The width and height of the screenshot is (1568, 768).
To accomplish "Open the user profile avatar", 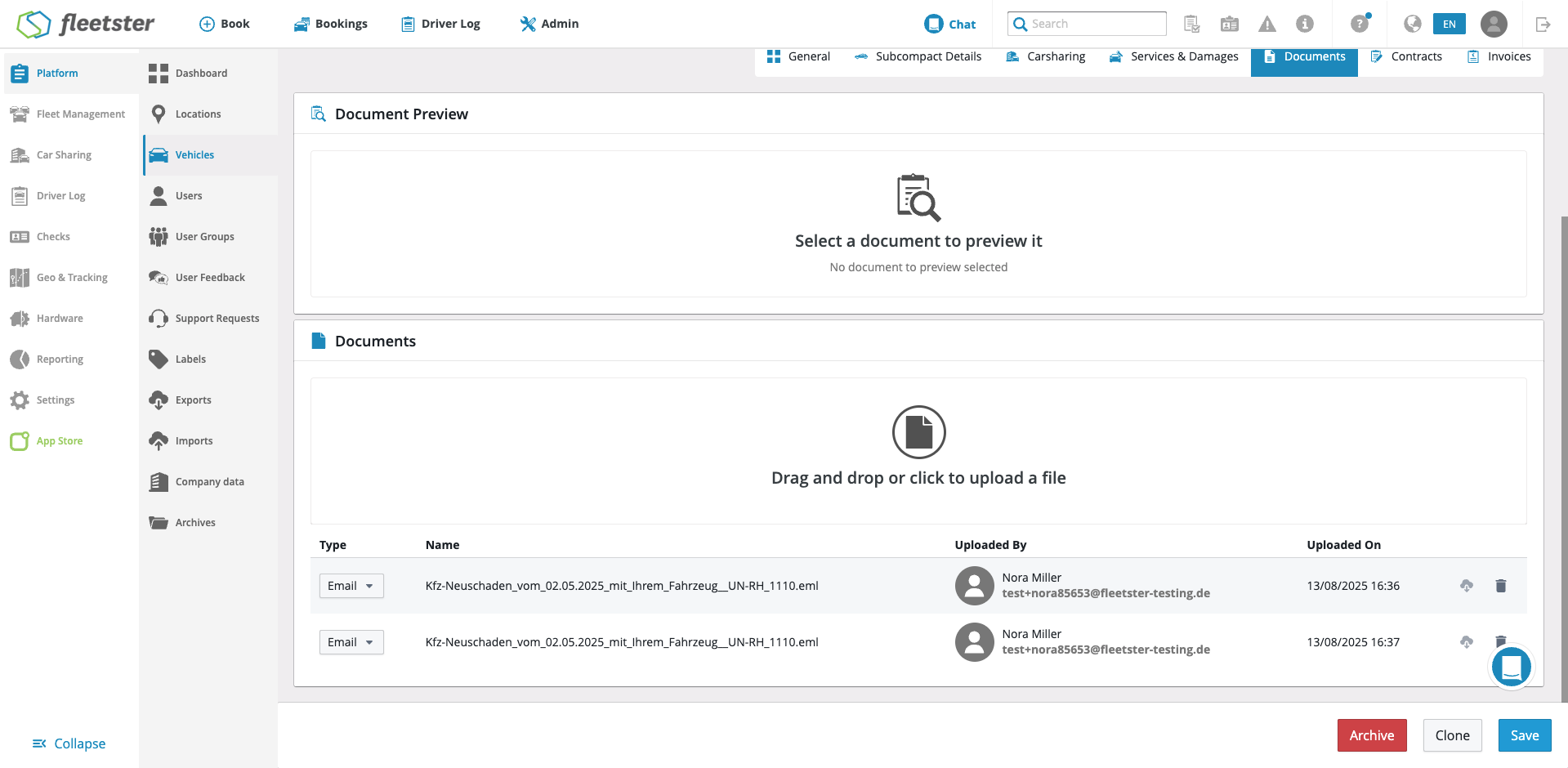I will [1494, 24].
